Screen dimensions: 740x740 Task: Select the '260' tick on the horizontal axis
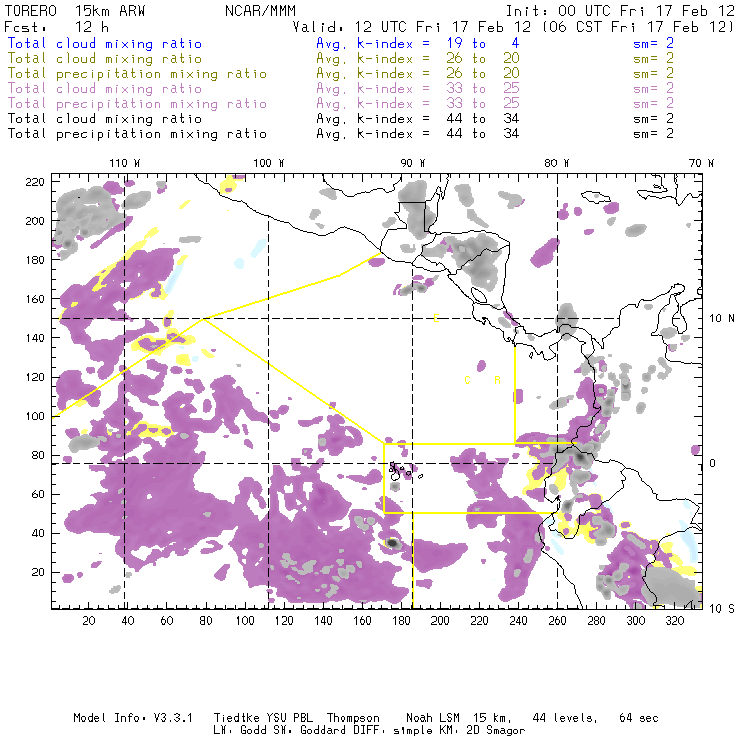557,621
